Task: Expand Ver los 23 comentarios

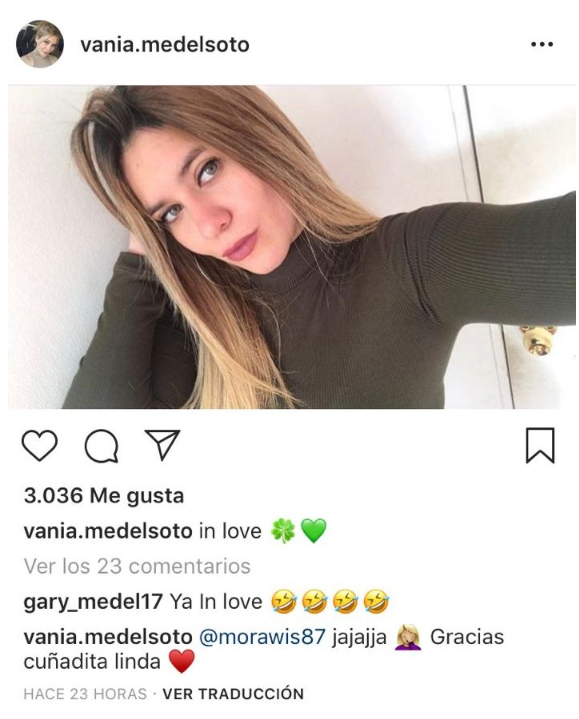Action: click(137, 566)
